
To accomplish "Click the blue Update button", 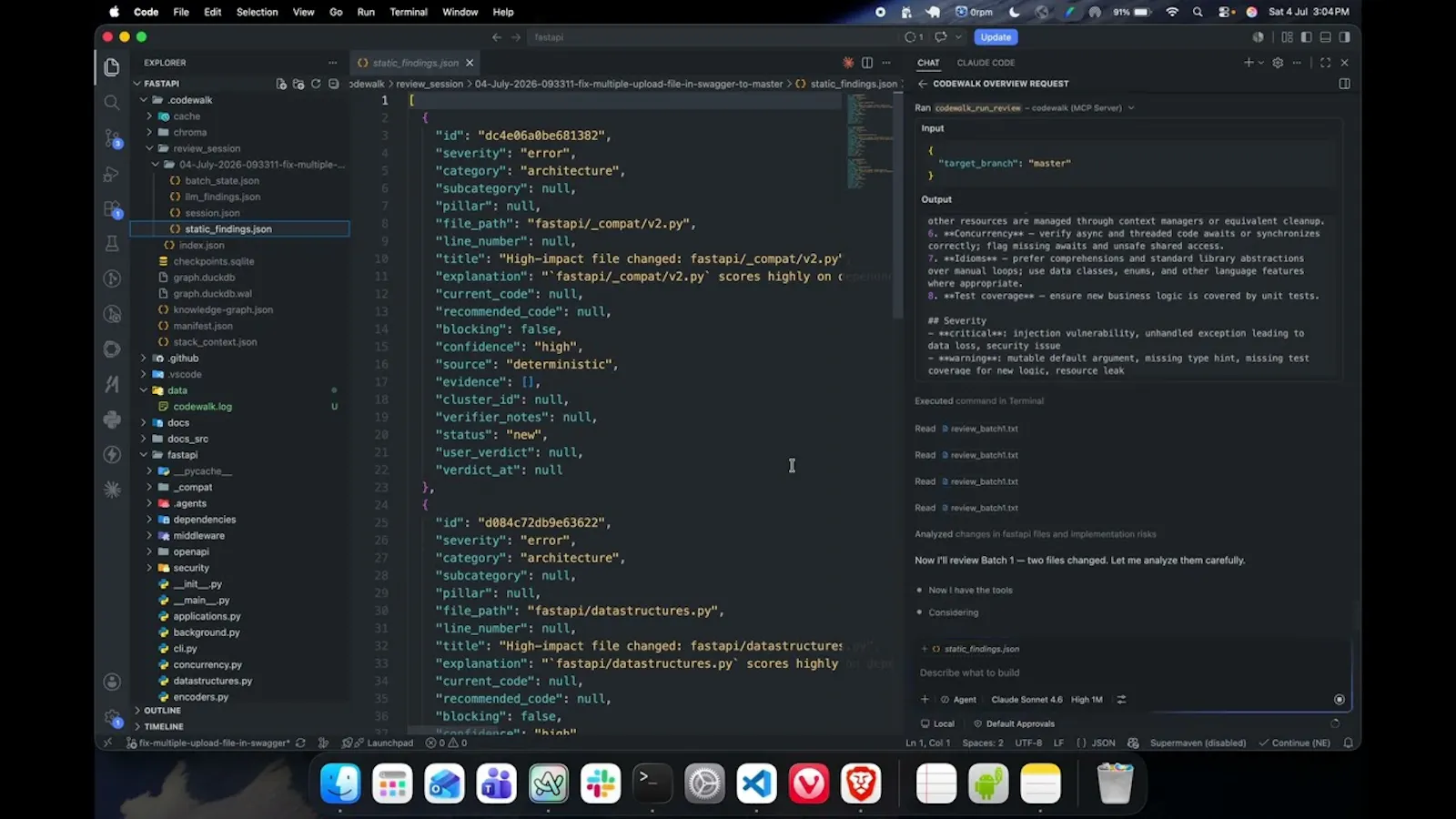I will click(996, 37).
